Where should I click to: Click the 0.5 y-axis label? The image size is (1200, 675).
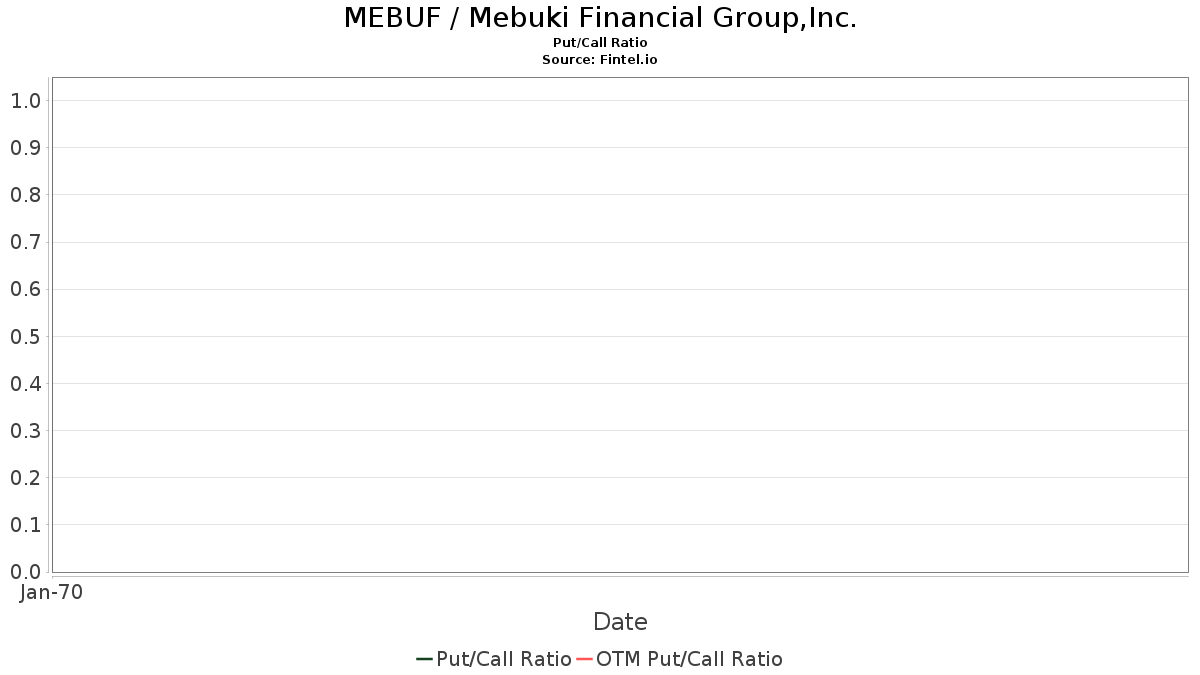point(25,336)
